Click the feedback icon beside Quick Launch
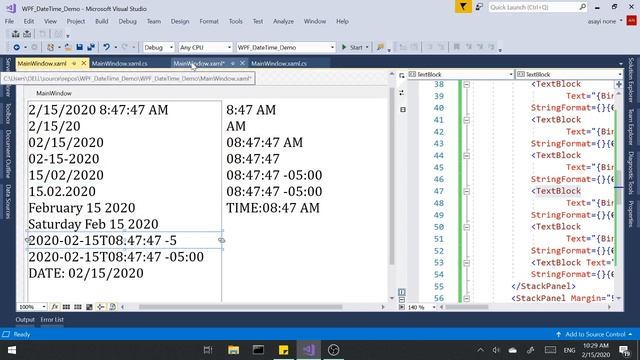Viewport: 640px width, 360px height. click(479, 7)
